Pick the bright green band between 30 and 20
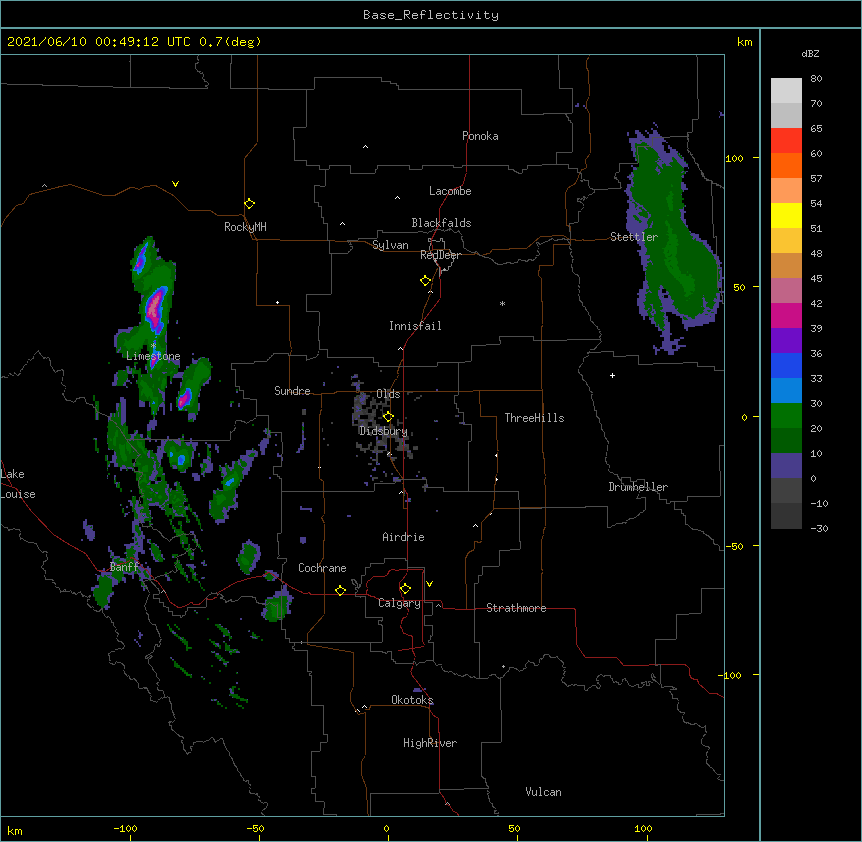This screenshot has width=862, height=842. click(x=786, y=416)
